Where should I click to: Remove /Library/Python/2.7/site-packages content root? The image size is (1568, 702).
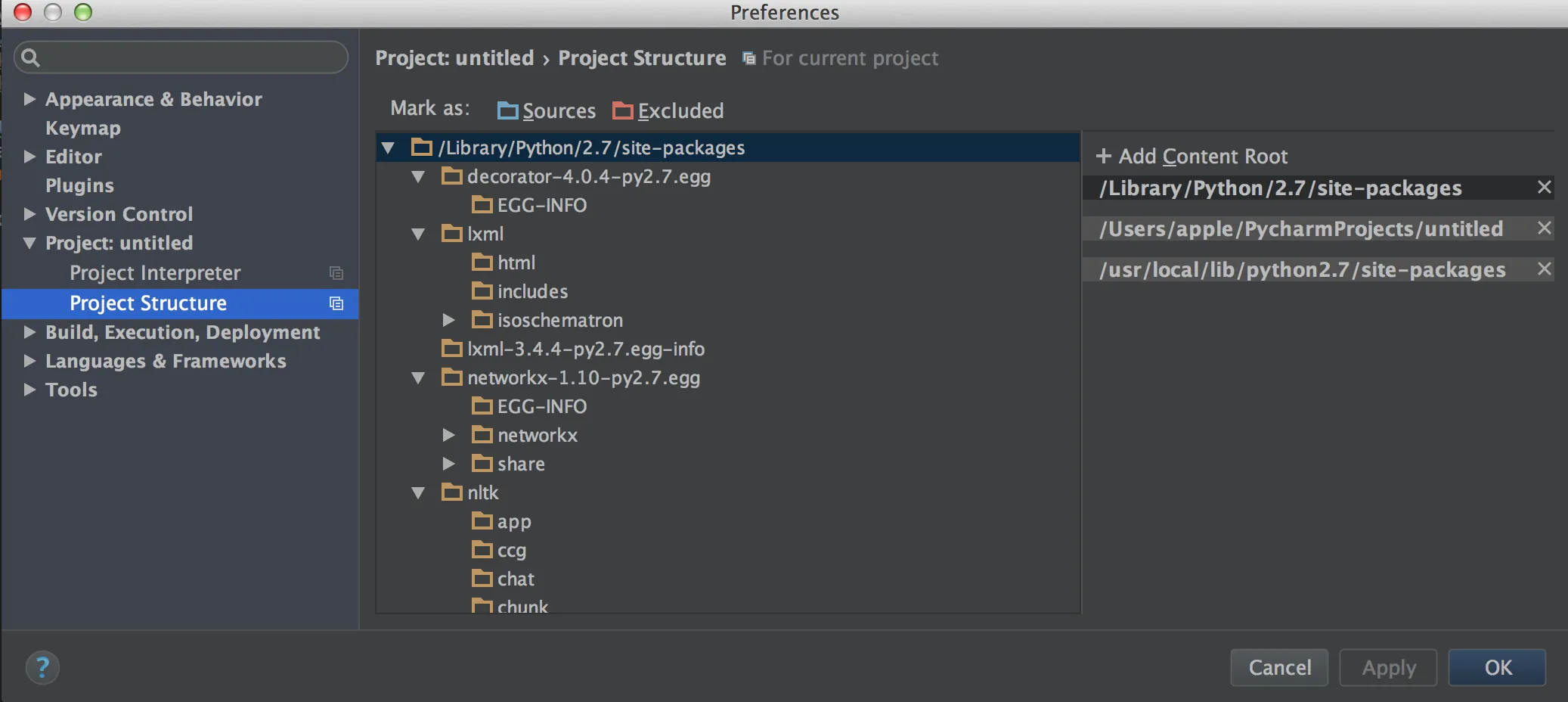1544,188
